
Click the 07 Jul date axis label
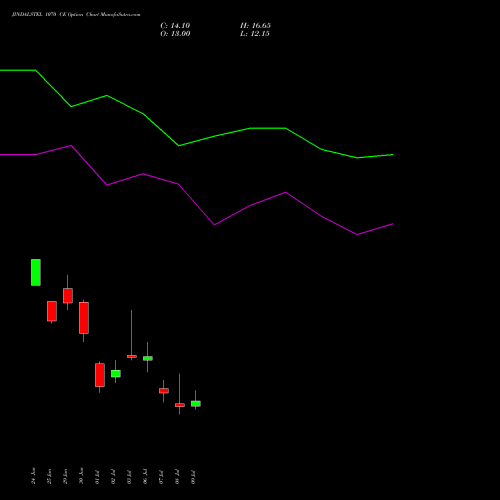tap(161, 477)
